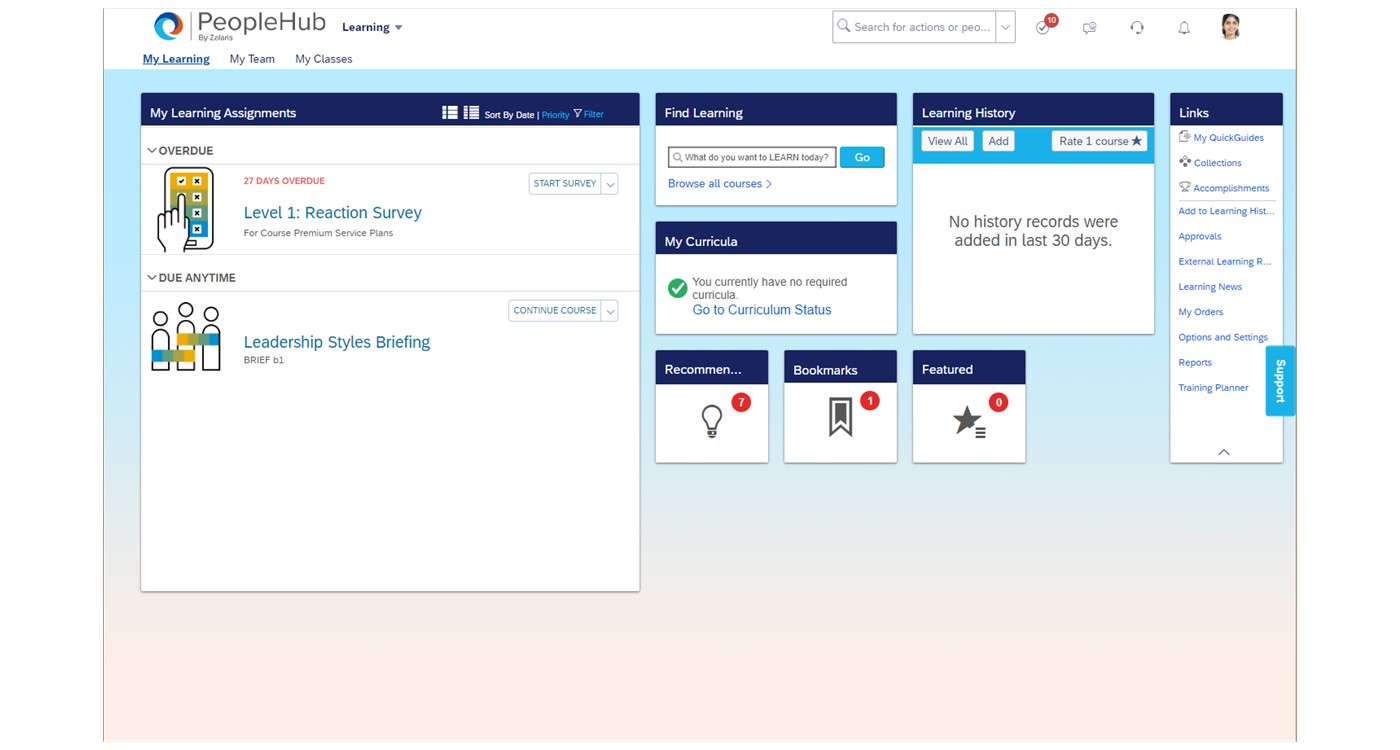The width and height of the screenshot is (1400, 750).
Task: Click the Find Learning search field
Action: tap(752, 157)
